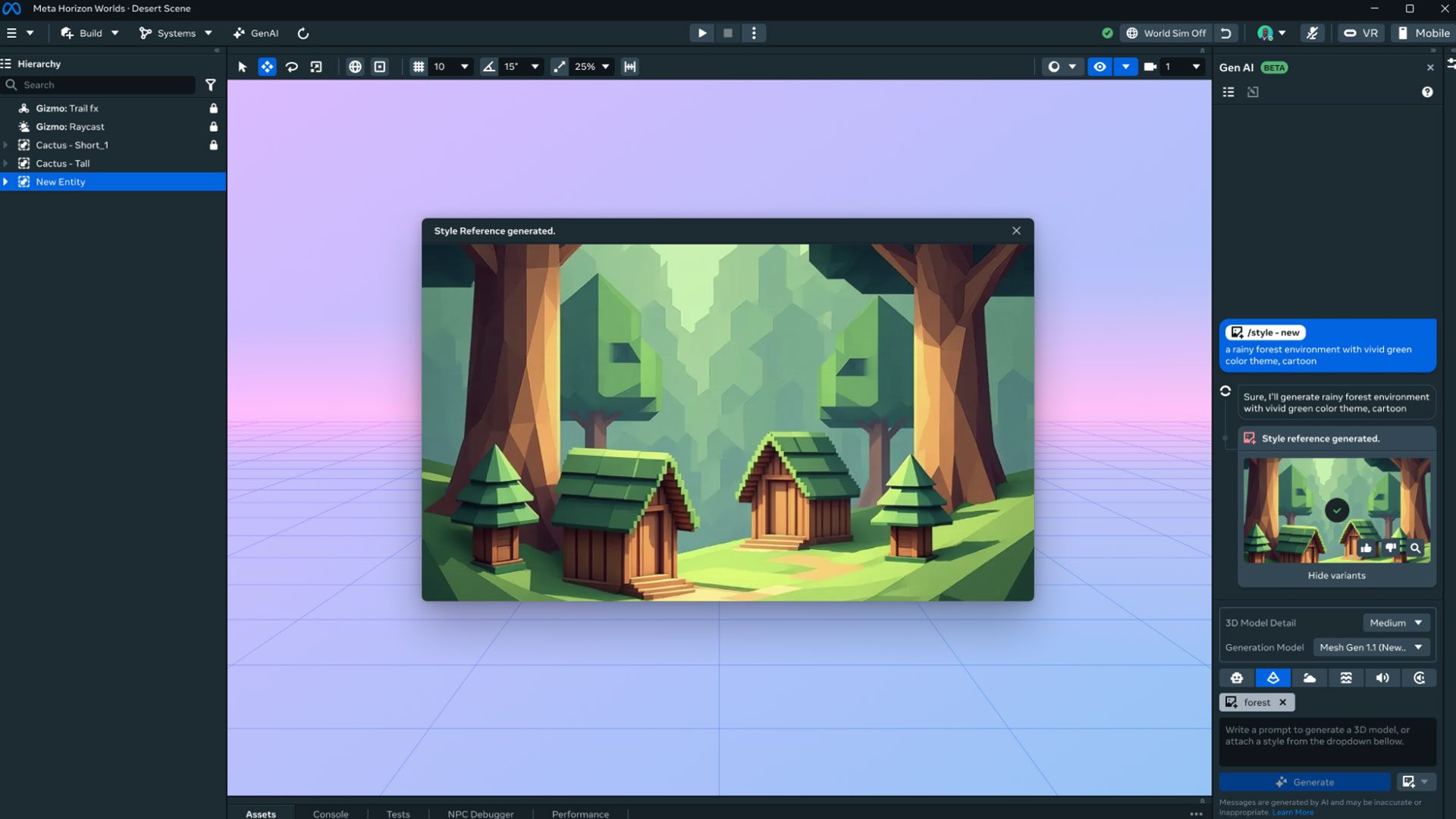Select the skybox generation mode icon

pos(1310,678)
